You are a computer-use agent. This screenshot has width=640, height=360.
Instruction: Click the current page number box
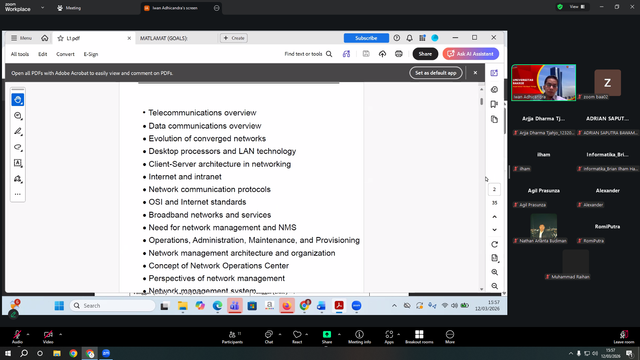pos(494,189)
